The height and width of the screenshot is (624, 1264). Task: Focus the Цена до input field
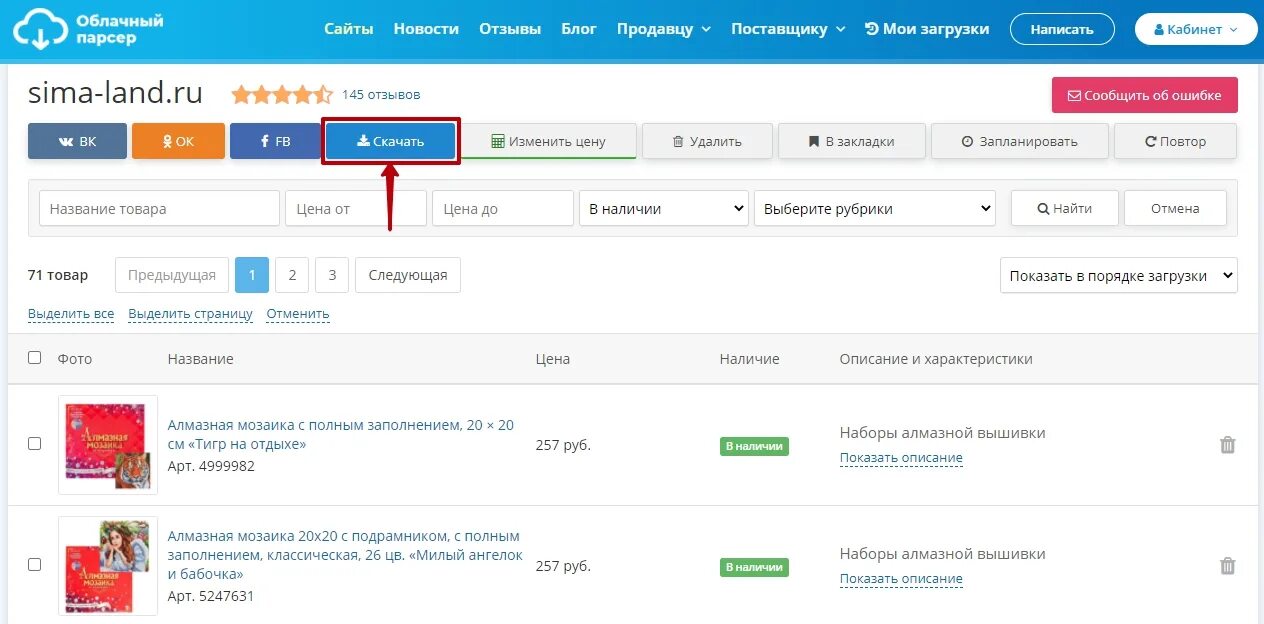coord(503,208)
